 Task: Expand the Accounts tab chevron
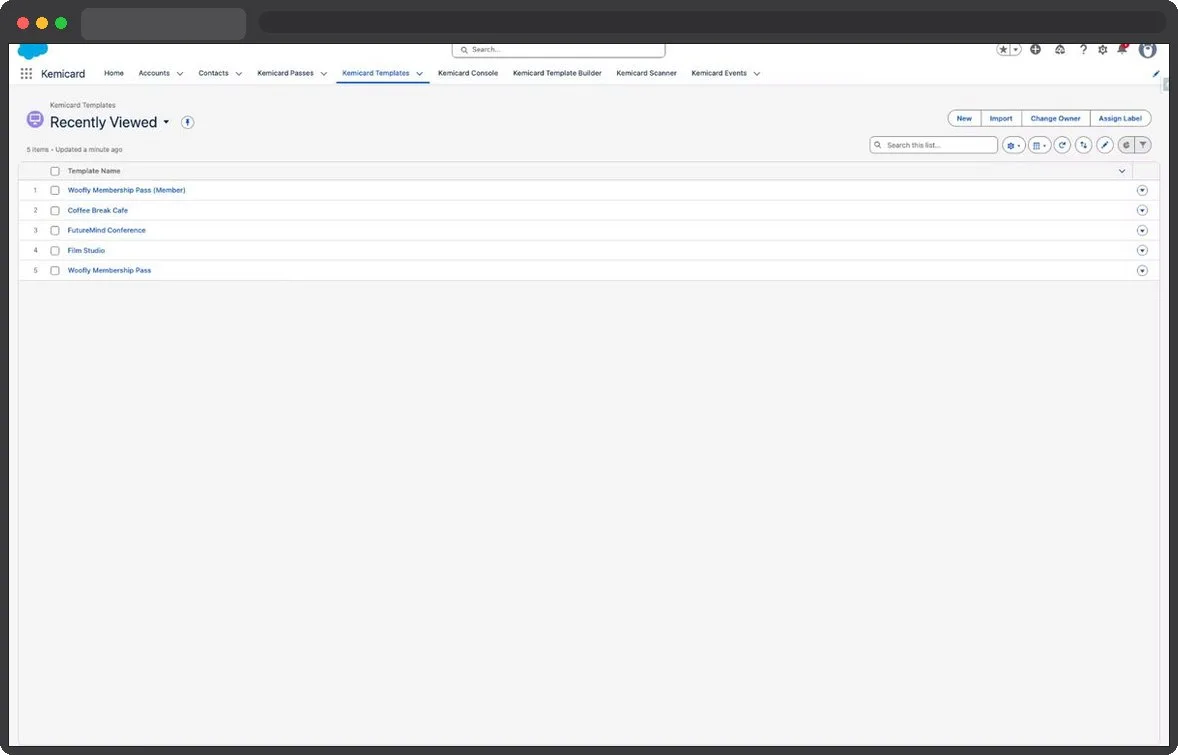pyautogui.click(x=180, y=74)
